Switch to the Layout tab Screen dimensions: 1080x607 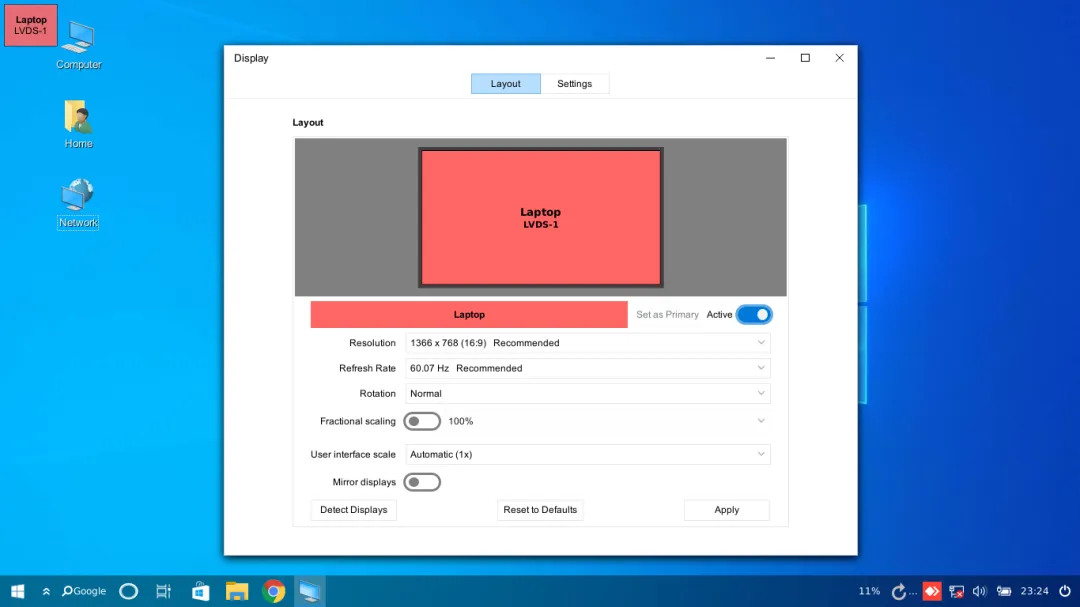[506, 83]
